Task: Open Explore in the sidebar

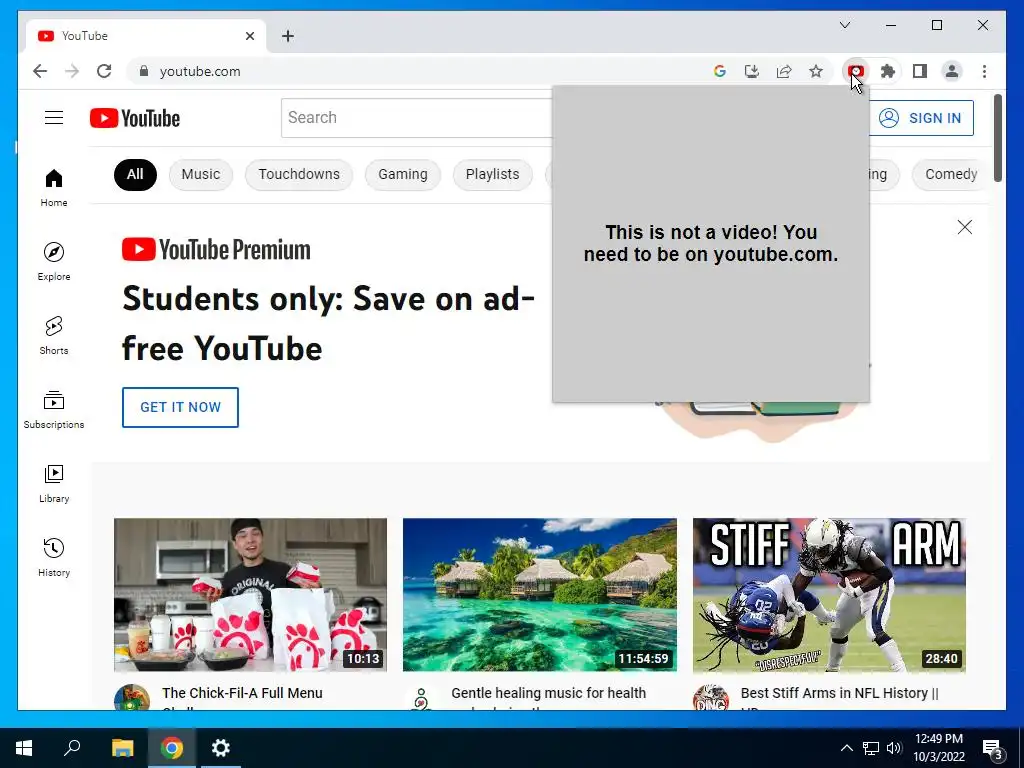Action: [x=54, y=262]
